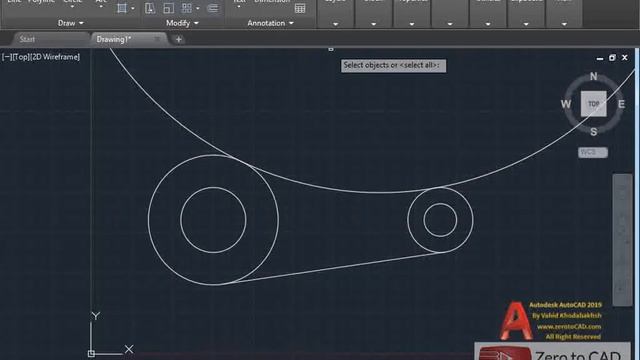Expand the collapsed Properties panel arrow
The image size is (640, 360).
(412, 24)
